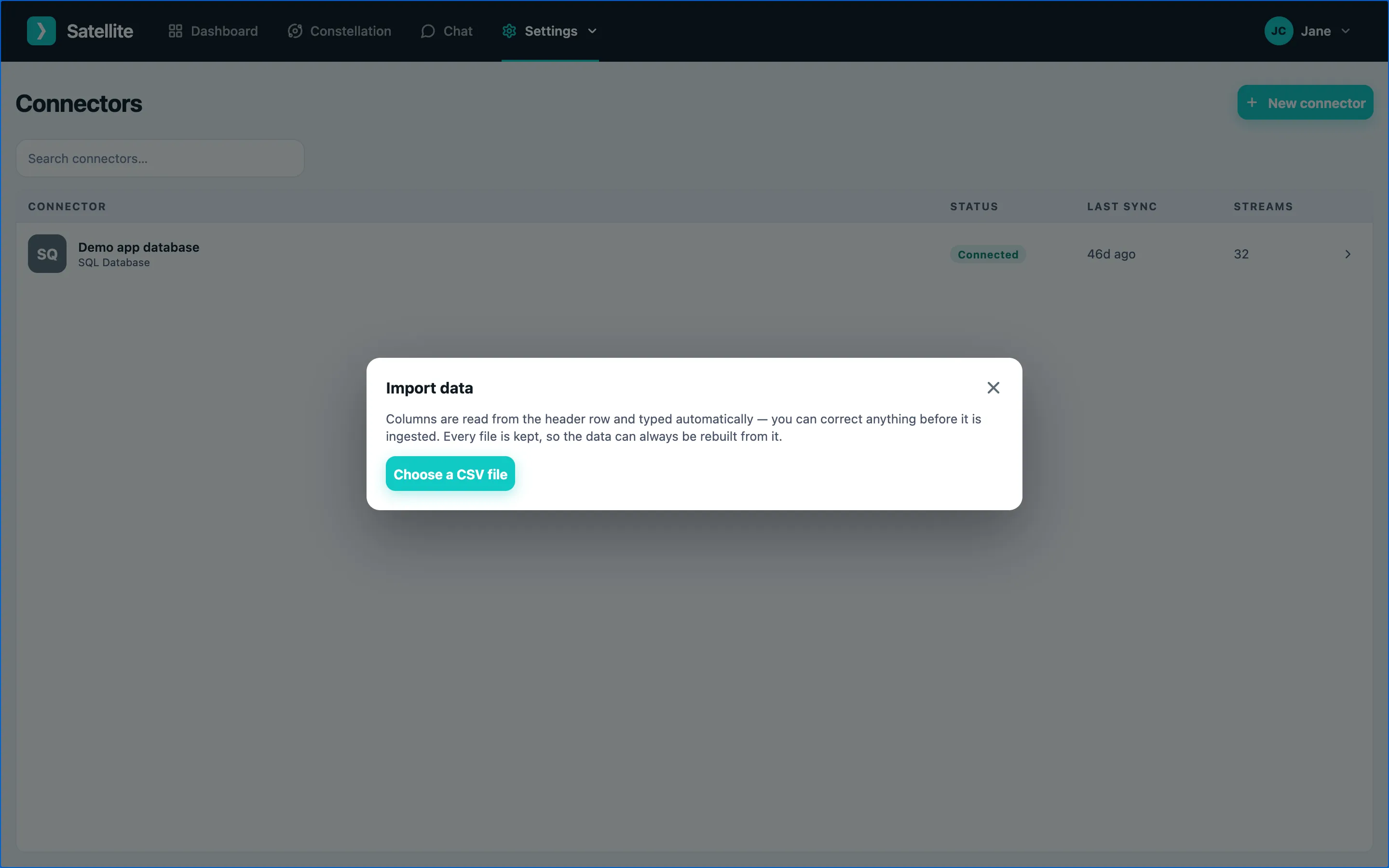This screenshot has width=1389, height=868.
Task: Click the Chat bubble icon
Action: (x=428, y=31)
